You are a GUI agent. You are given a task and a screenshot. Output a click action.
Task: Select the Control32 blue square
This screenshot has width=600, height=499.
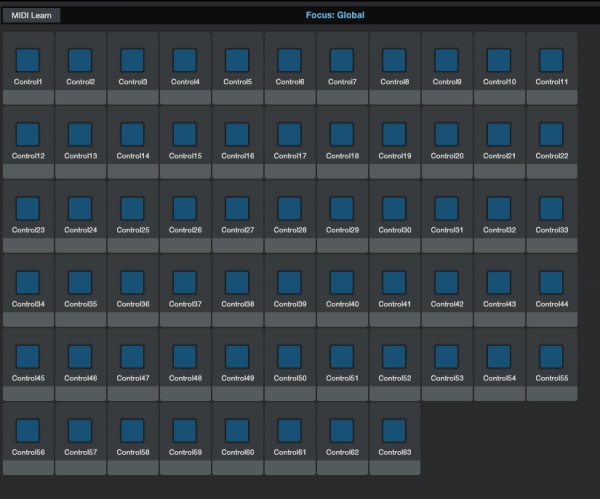pos(499,209)
